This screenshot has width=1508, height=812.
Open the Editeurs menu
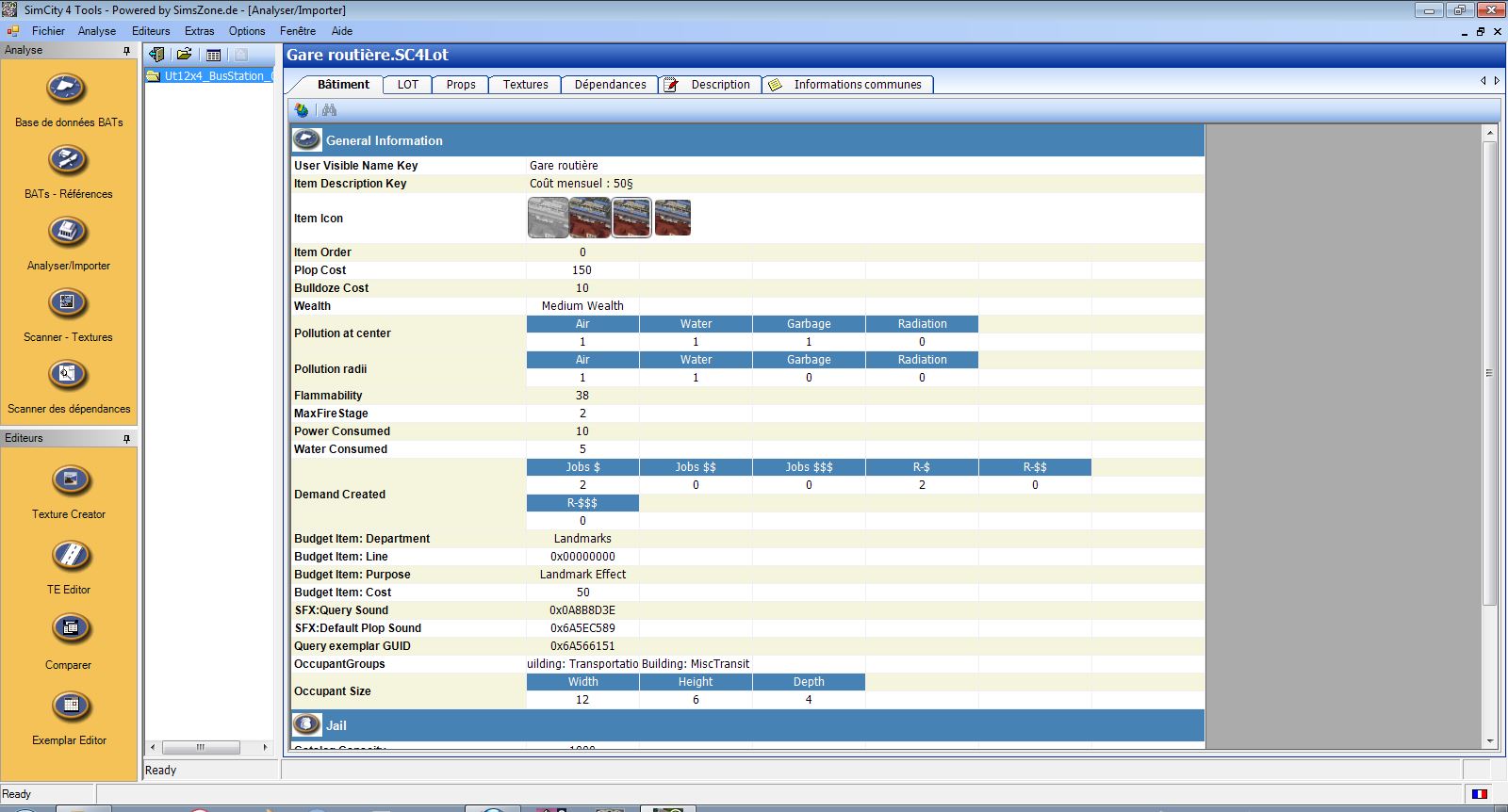[151, 31]
